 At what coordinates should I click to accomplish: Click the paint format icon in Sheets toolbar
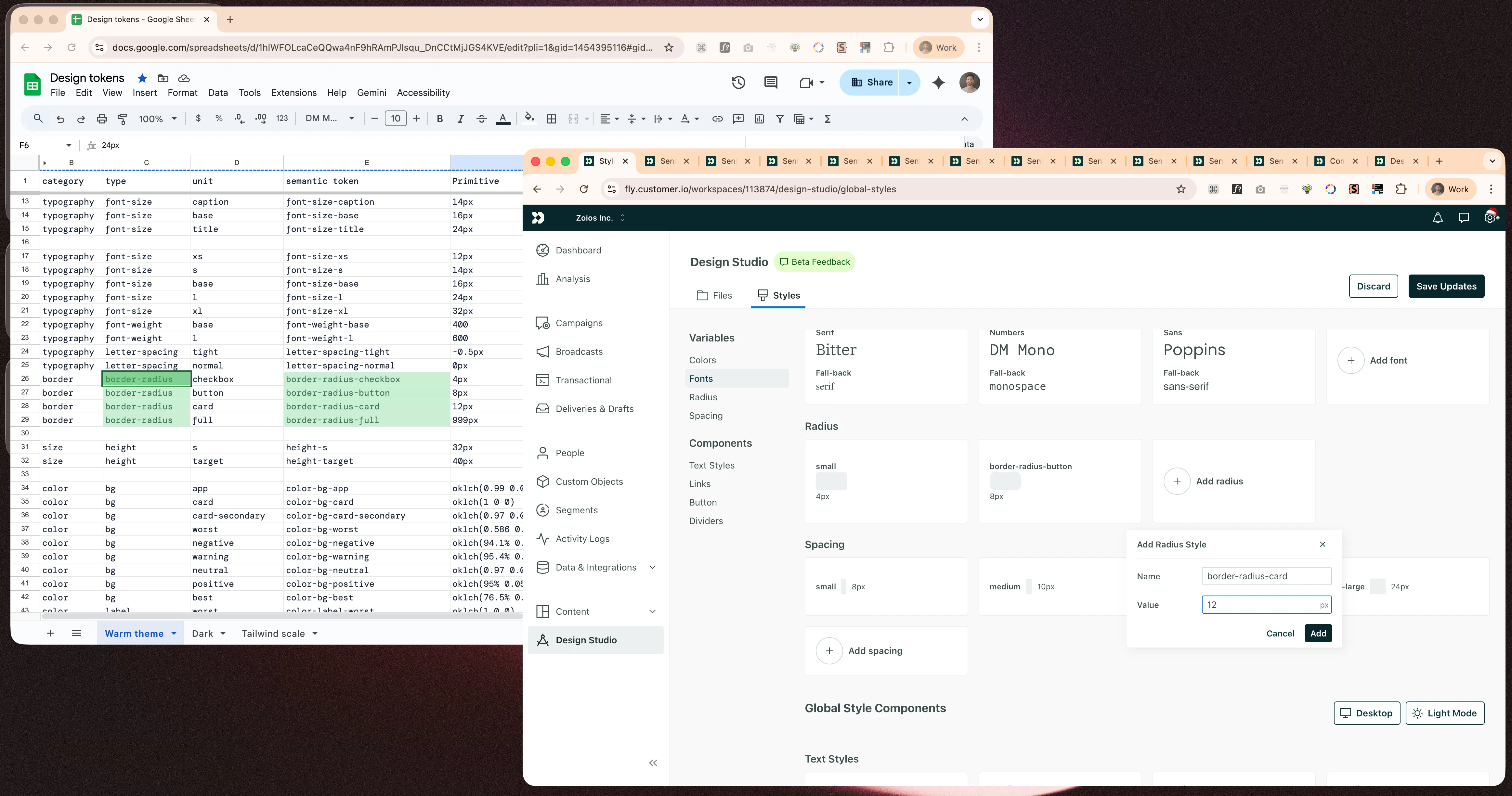point(123,119)
